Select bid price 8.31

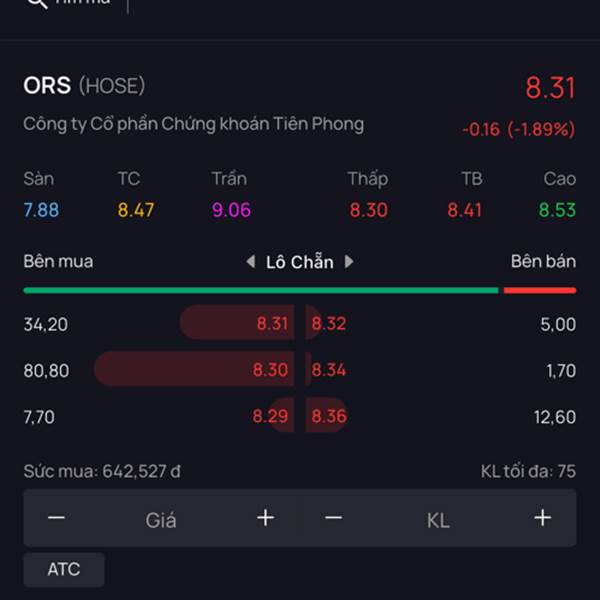(x=272, y=324)
